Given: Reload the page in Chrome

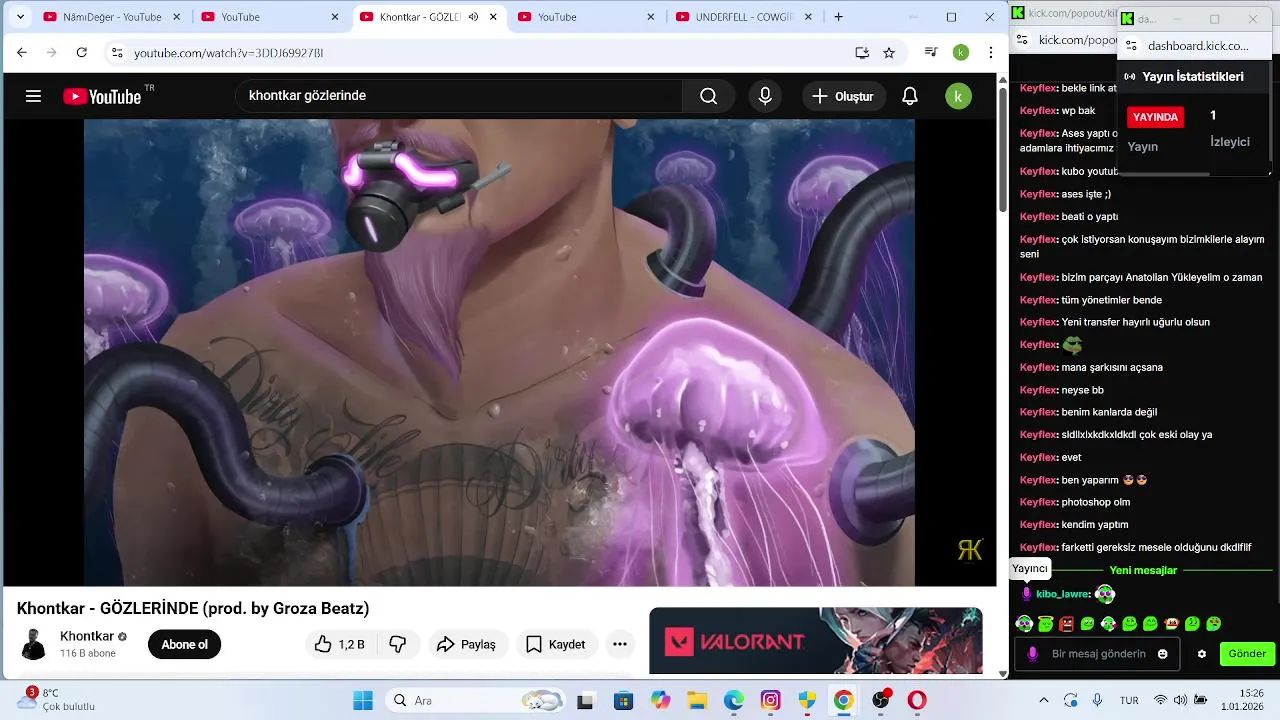Looking at the screenshot, I should pyautogui.click(x=82, y=52).
